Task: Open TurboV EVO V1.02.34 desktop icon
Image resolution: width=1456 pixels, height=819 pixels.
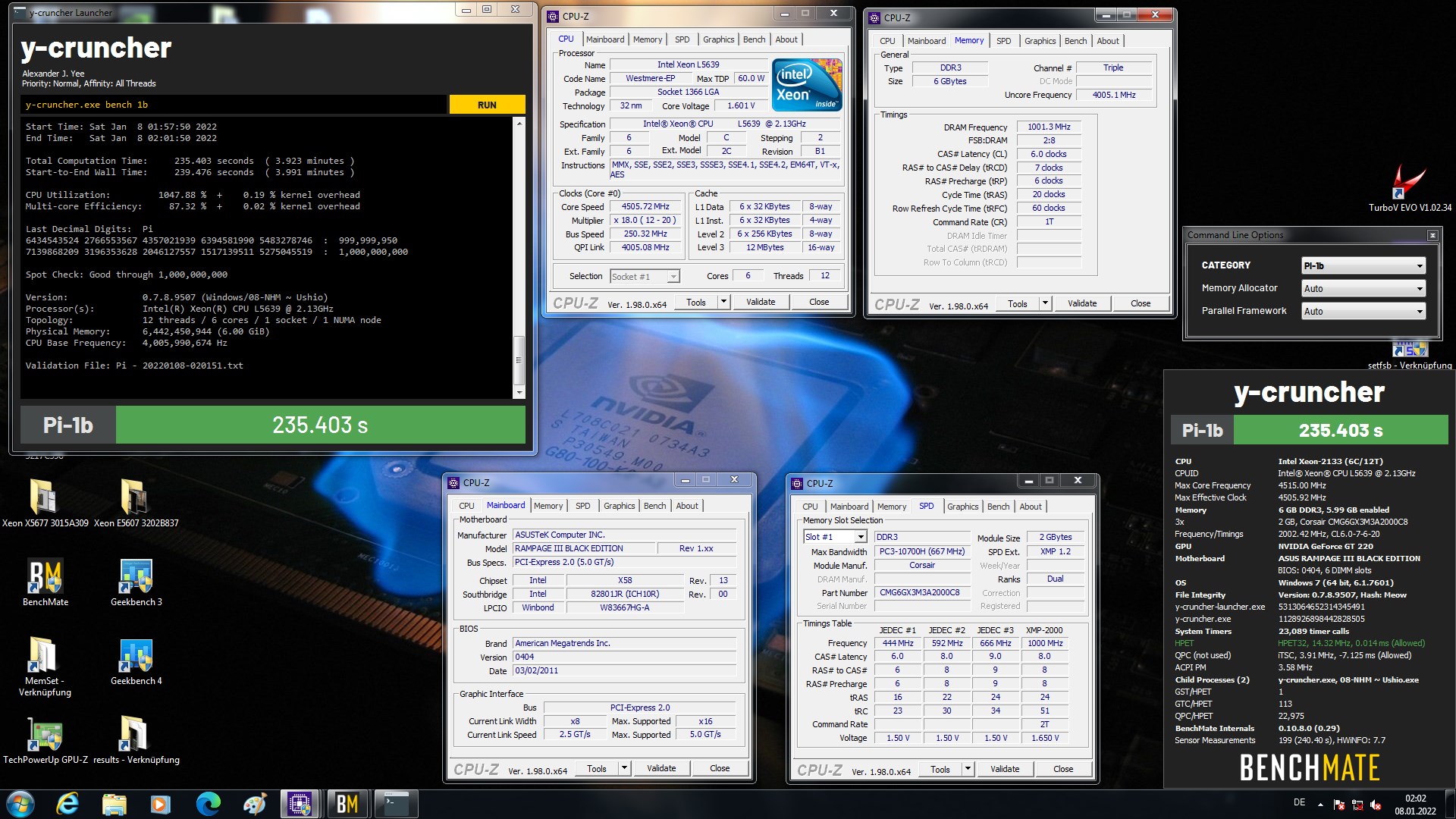Action: tap(1410, 190)
